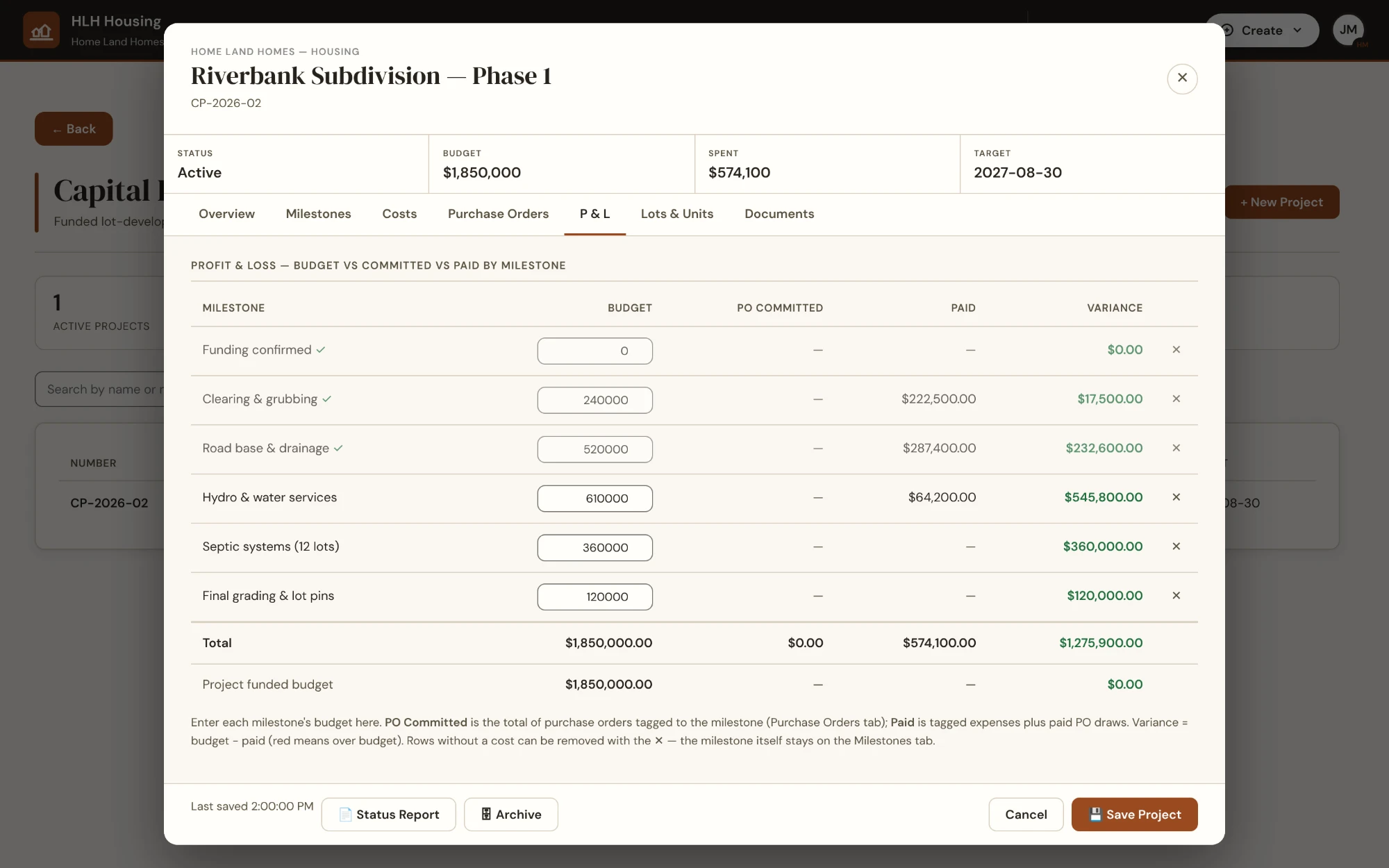Select the Project funded budget label
The image size is (1389, 868).
(x=267, y=685)
